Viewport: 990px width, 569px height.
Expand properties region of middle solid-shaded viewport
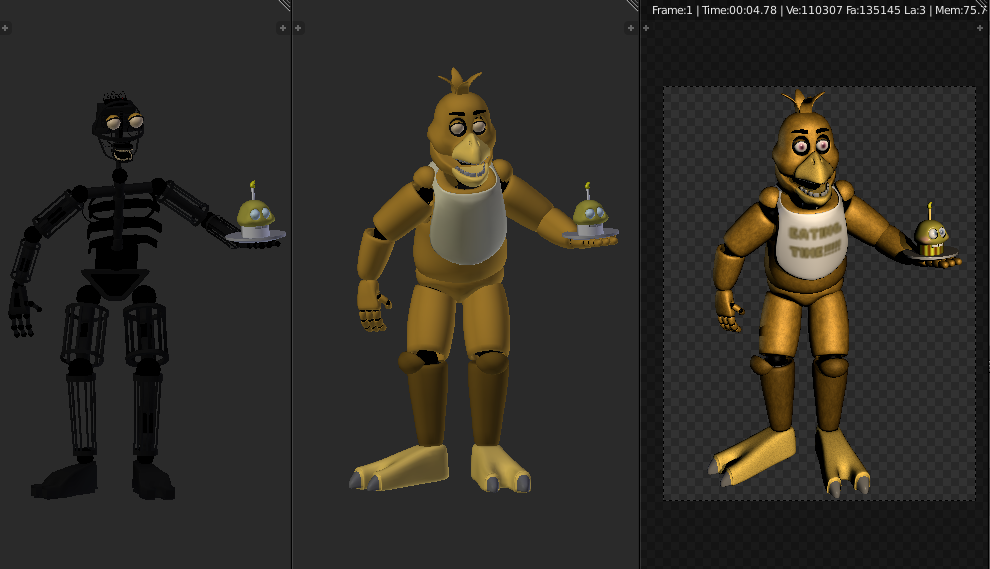(x=630, y=28)
